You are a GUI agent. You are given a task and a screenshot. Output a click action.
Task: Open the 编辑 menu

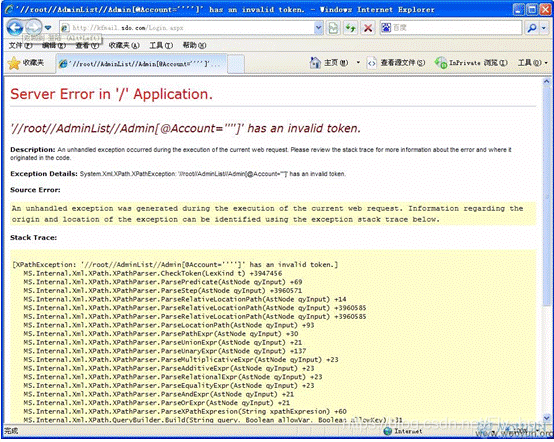click(x=54, y=45)
